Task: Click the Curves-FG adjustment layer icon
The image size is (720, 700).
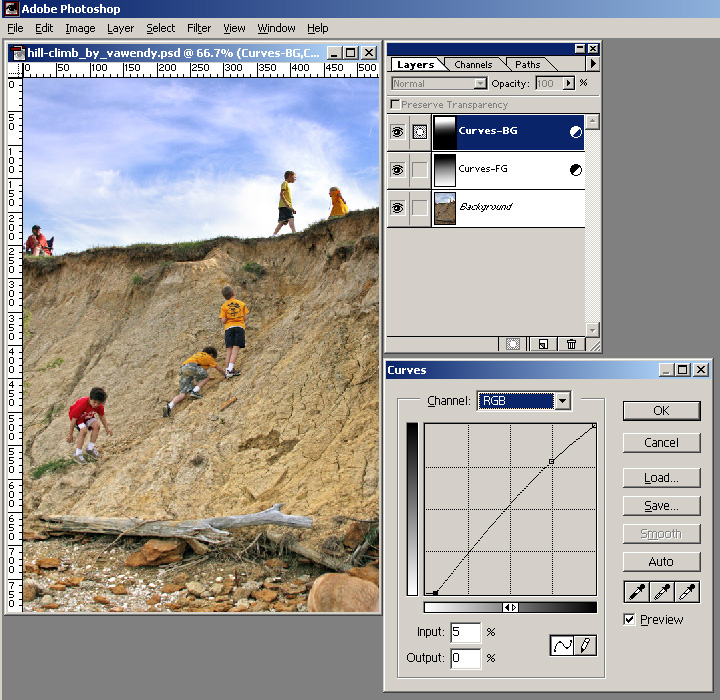Action: tap(576, 170)
